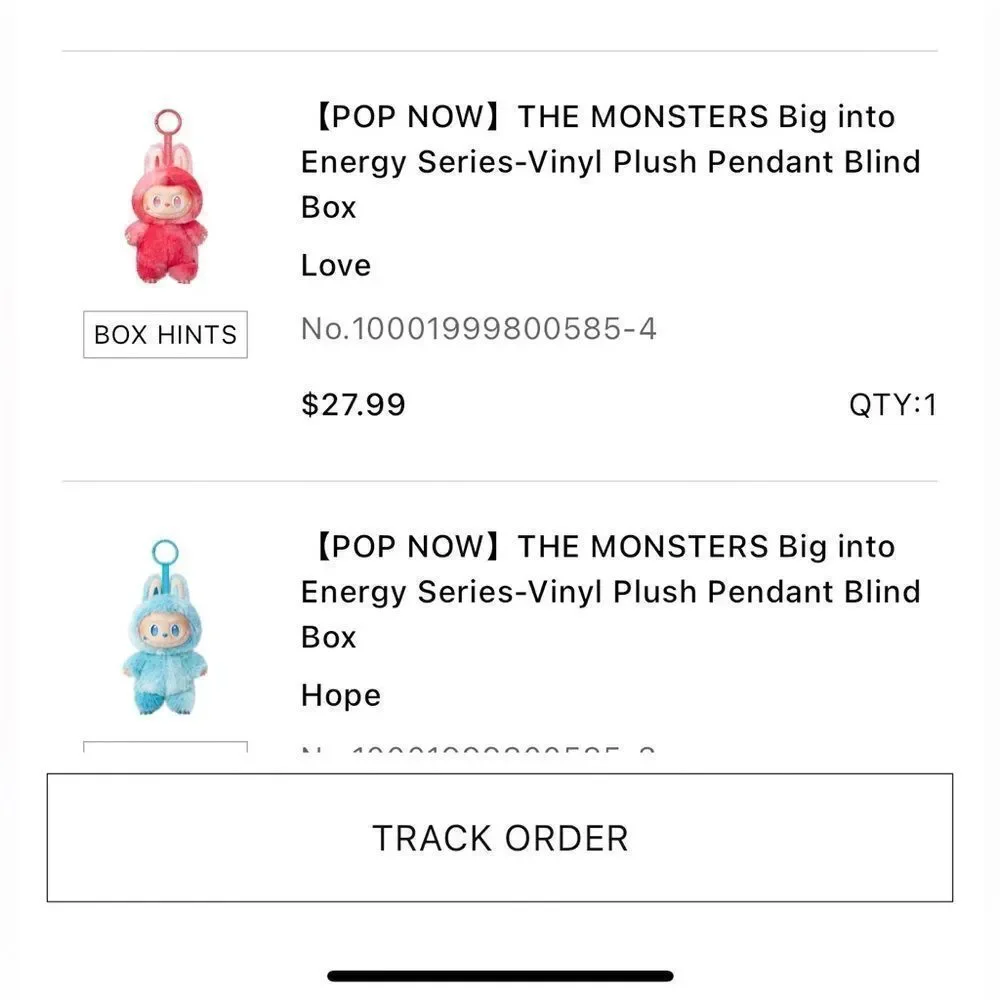Tap the TRACK ORDER button

coord(499,837)
